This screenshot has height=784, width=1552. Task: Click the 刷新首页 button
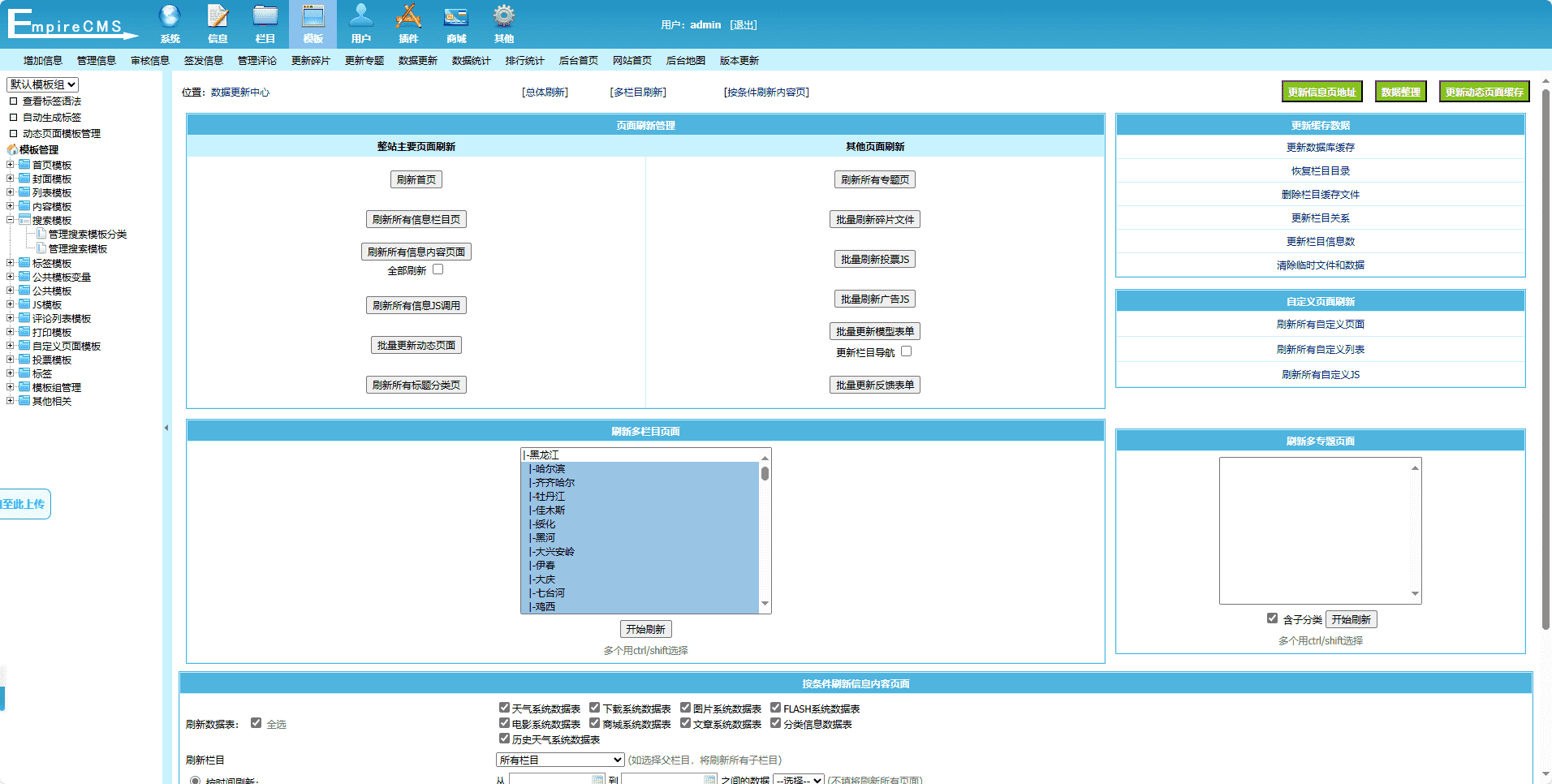coord(416,180)
